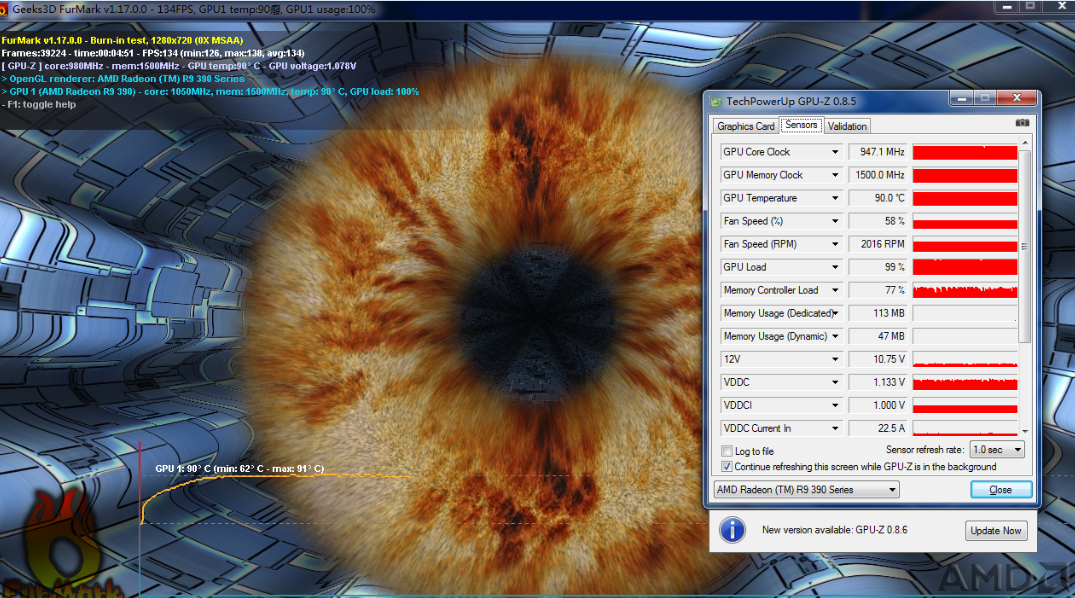The height and width of the screenshot is (598, 1075).
Task: Minimize the FurMark window
Action: point(1006,6)
